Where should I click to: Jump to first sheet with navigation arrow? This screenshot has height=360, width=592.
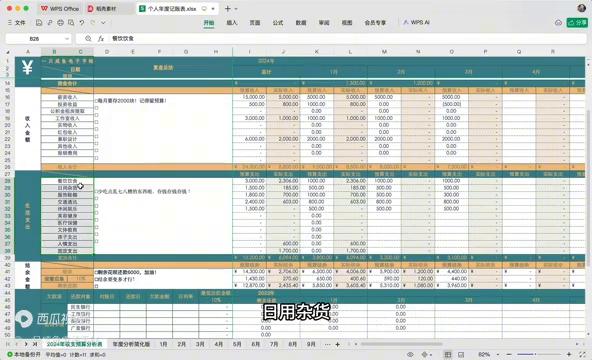click(x=8, y=344)
